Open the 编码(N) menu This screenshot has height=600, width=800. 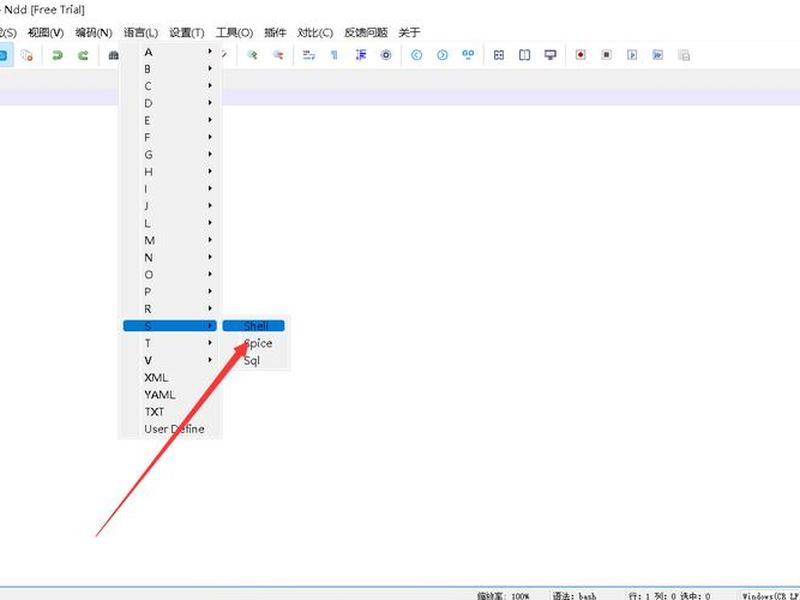(94, 33)
